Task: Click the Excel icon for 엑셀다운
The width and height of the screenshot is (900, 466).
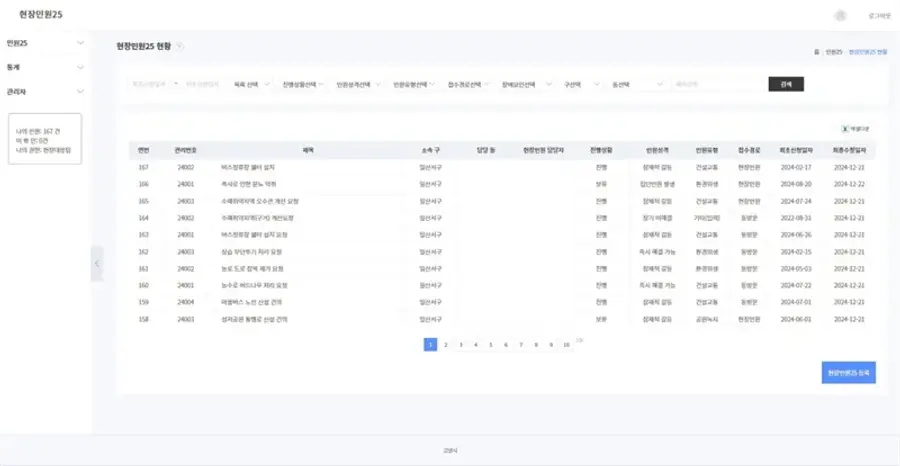Action: 845,129
